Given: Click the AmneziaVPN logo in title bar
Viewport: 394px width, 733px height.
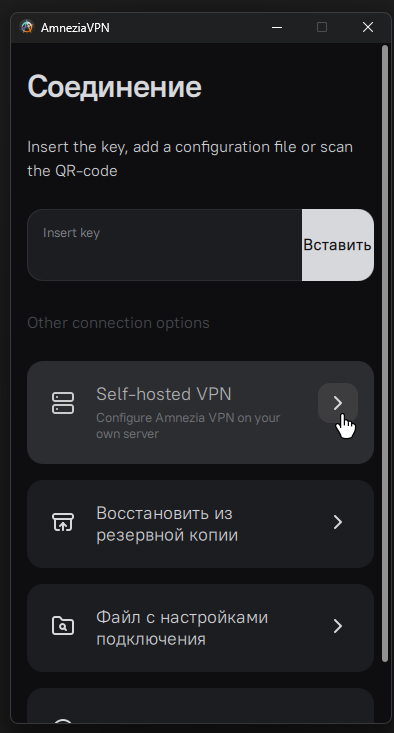Looking at the screenshot, I should point(27,27).
